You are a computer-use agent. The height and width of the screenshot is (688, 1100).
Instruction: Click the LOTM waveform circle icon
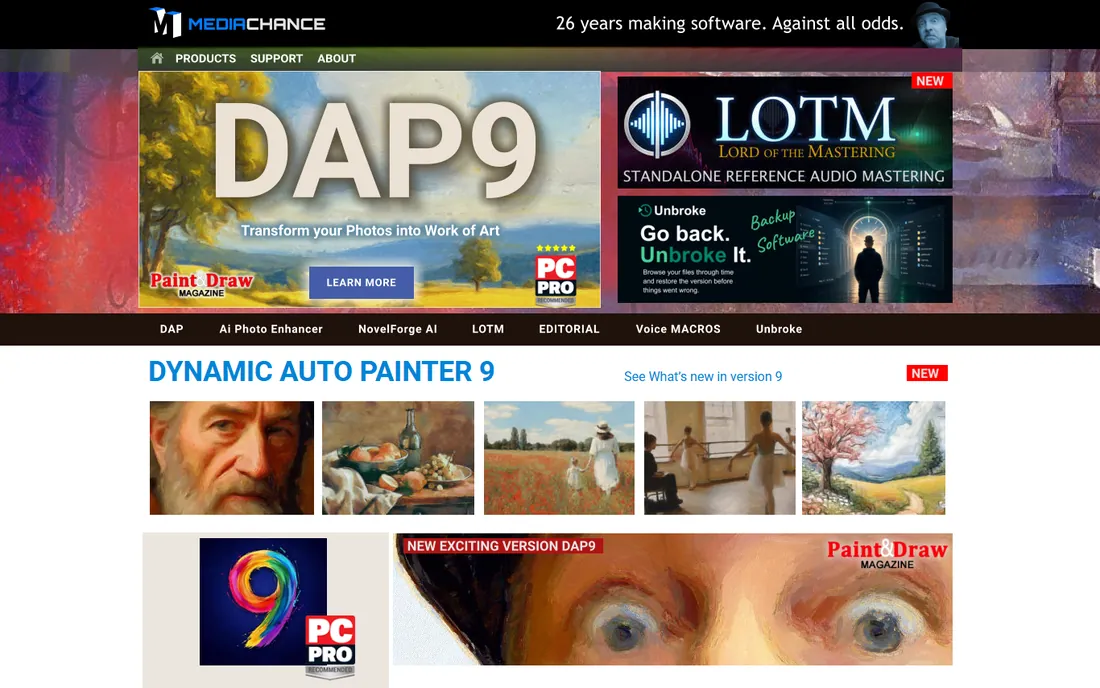657,125
